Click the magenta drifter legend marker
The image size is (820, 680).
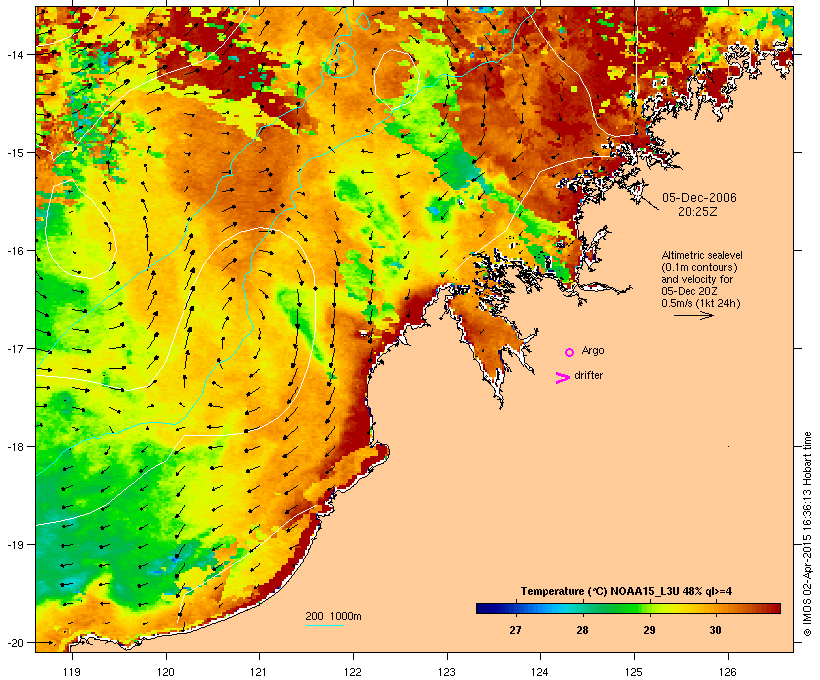[x=562, y=378]
